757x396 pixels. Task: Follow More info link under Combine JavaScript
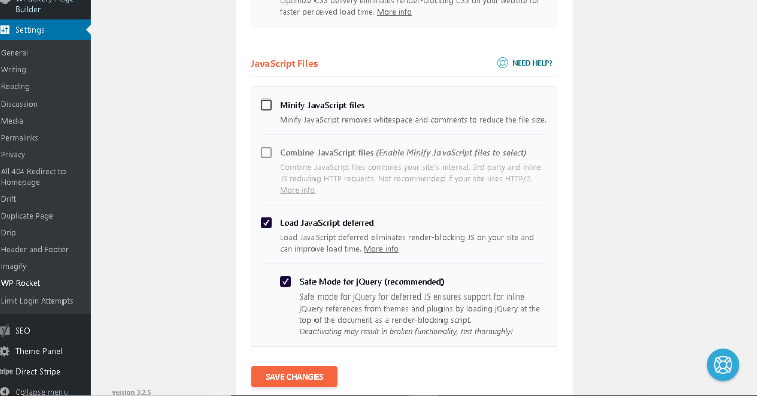click(297, 190)
